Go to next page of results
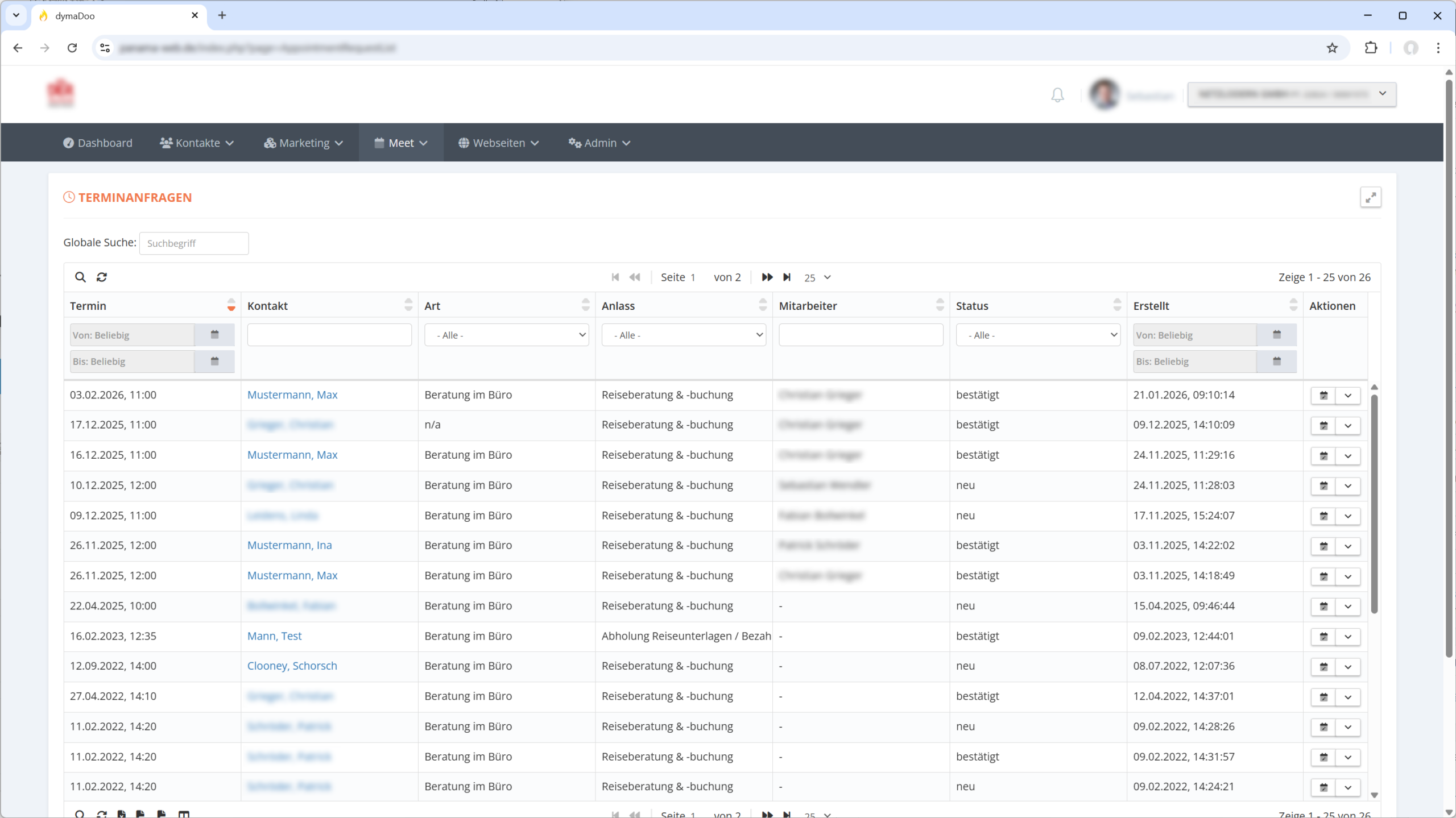Screen dimensions: 1456x818 pos(767,277)
